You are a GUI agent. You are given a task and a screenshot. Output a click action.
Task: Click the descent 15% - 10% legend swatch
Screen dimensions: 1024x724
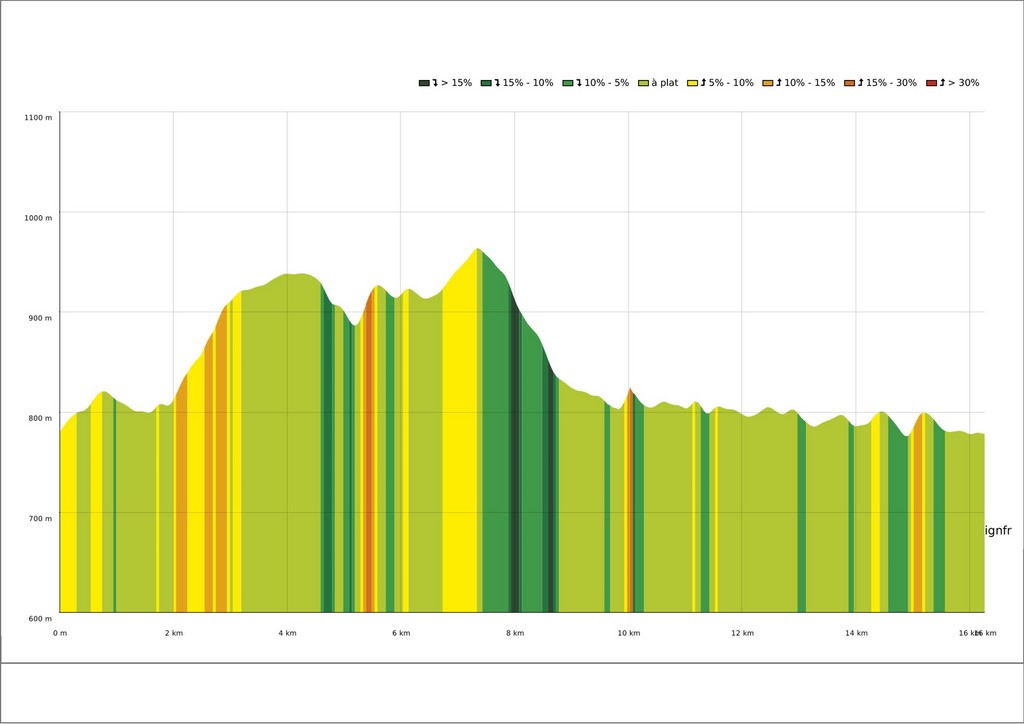[486, 83]
